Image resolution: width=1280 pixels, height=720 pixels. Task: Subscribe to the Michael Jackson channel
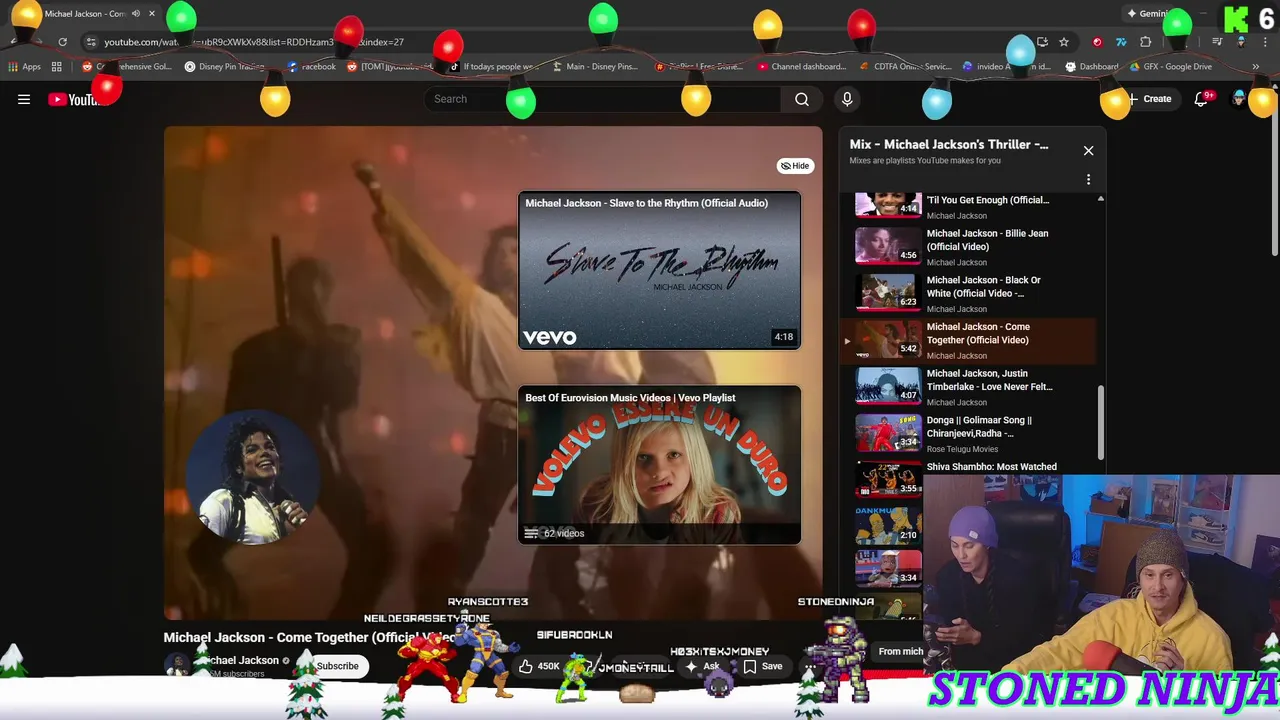[337, 666]
